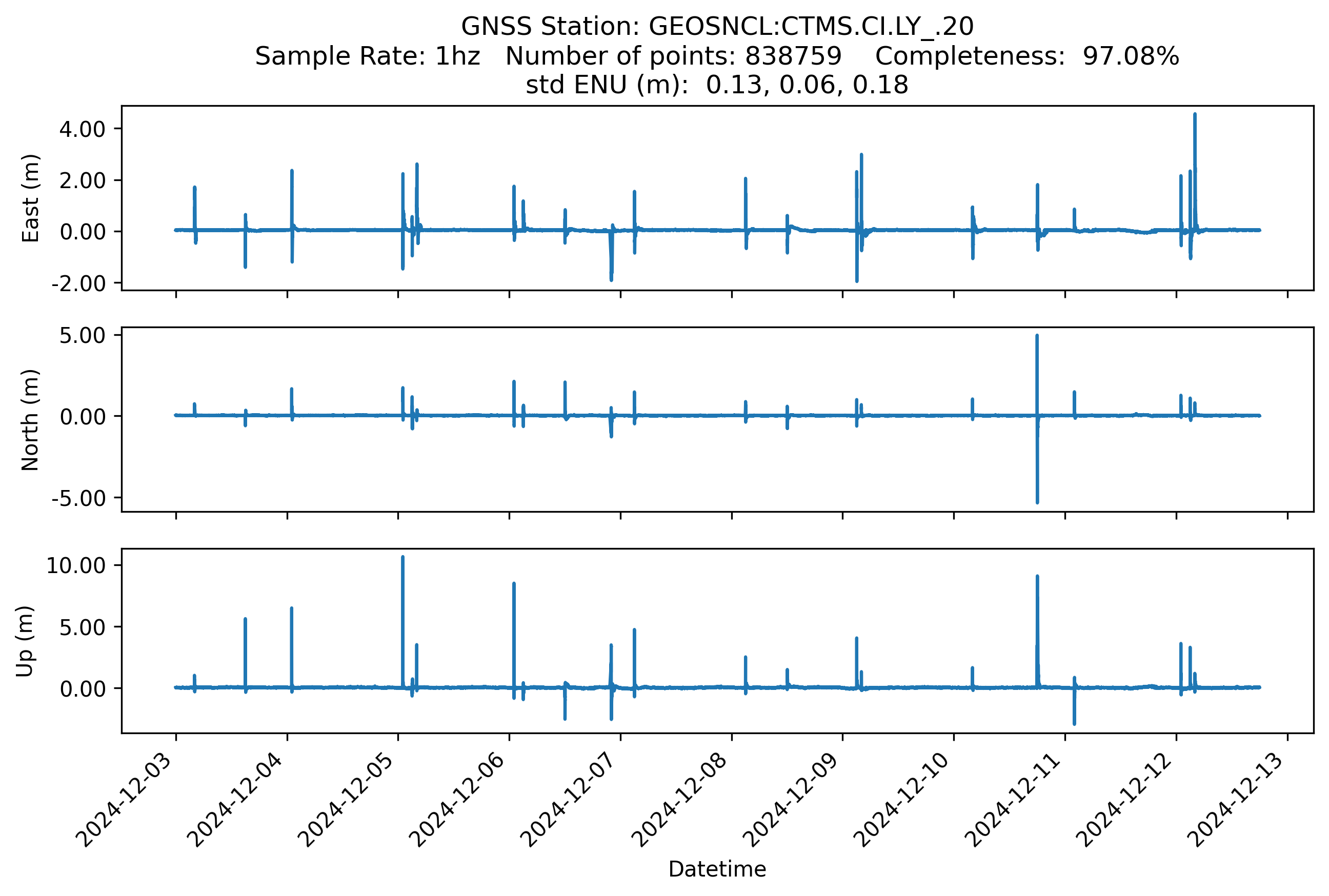Click the std ENU values line

717,85
